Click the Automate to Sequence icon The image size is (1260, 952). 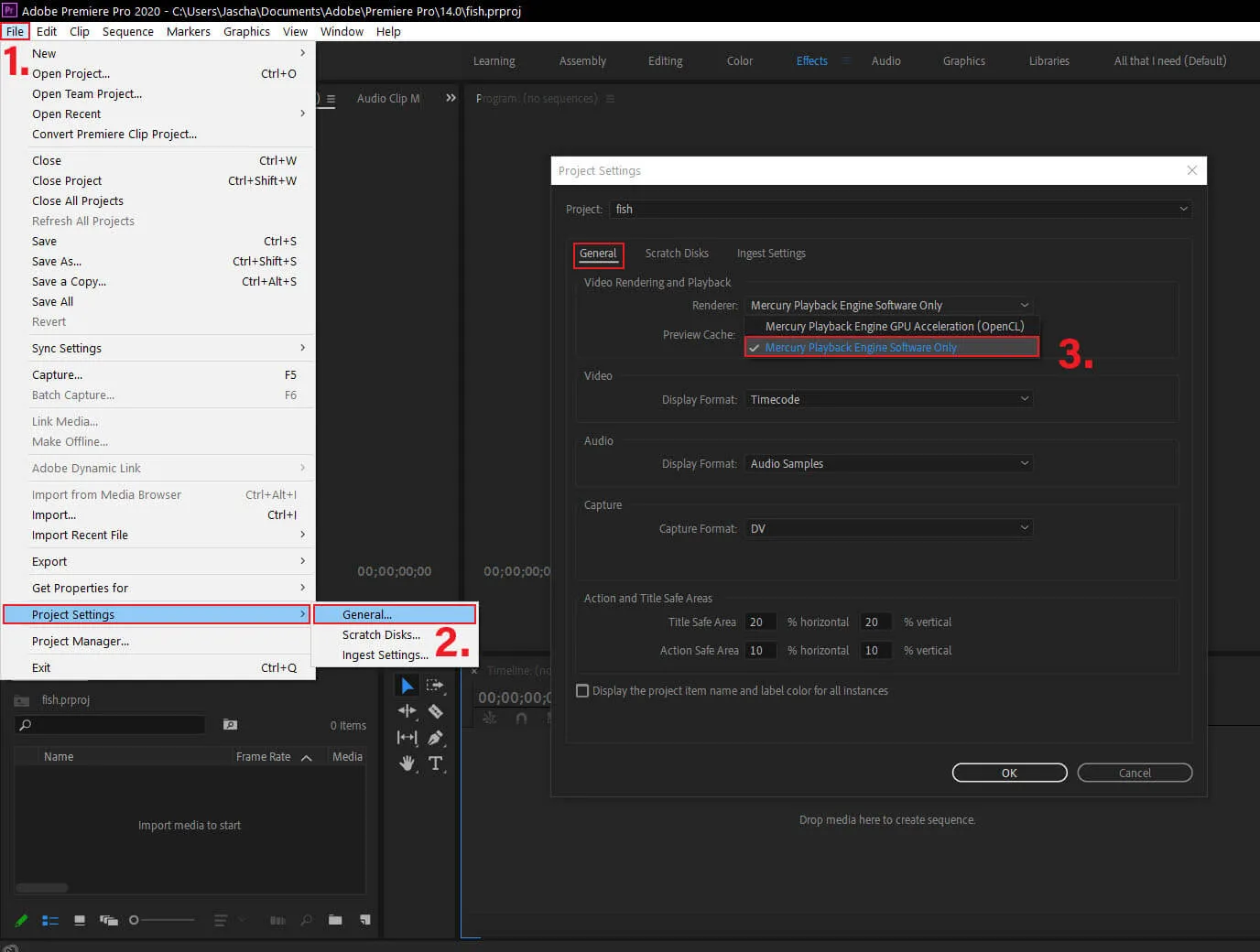pos(277,920)
